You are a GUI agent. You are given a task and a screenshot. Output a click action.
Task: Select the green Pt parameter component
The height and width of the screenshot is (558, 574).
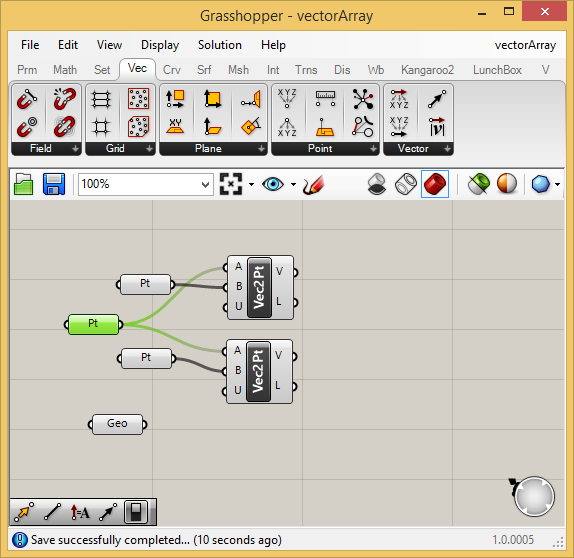(x=93, y=324)
